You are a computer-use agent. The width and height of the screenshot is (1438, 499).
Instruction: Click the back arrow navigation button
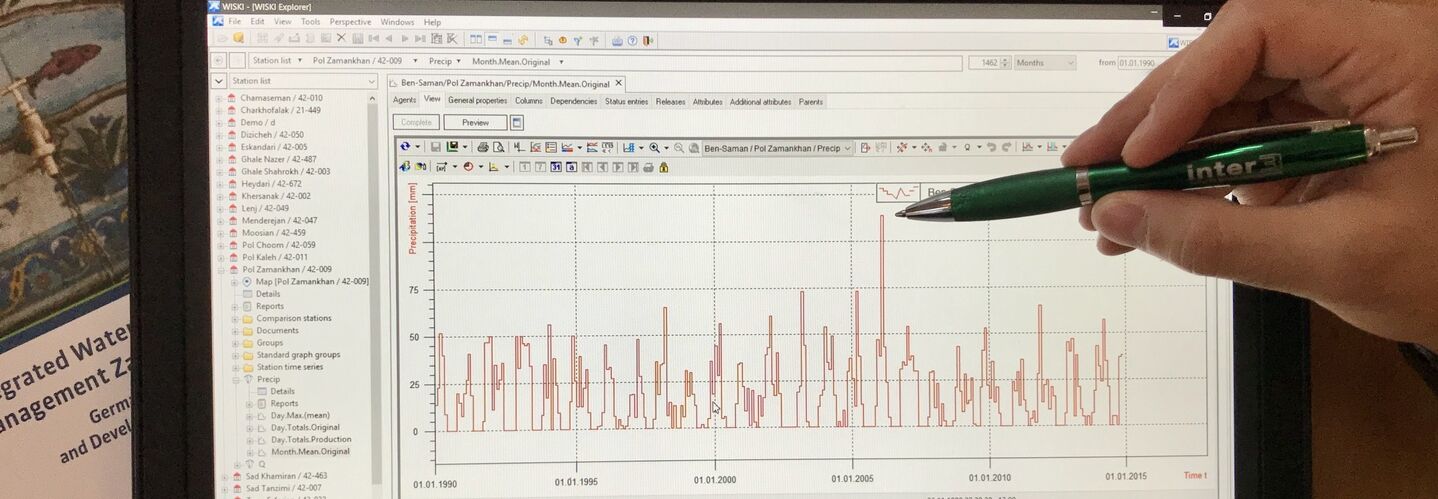click(x=220, y=61)
